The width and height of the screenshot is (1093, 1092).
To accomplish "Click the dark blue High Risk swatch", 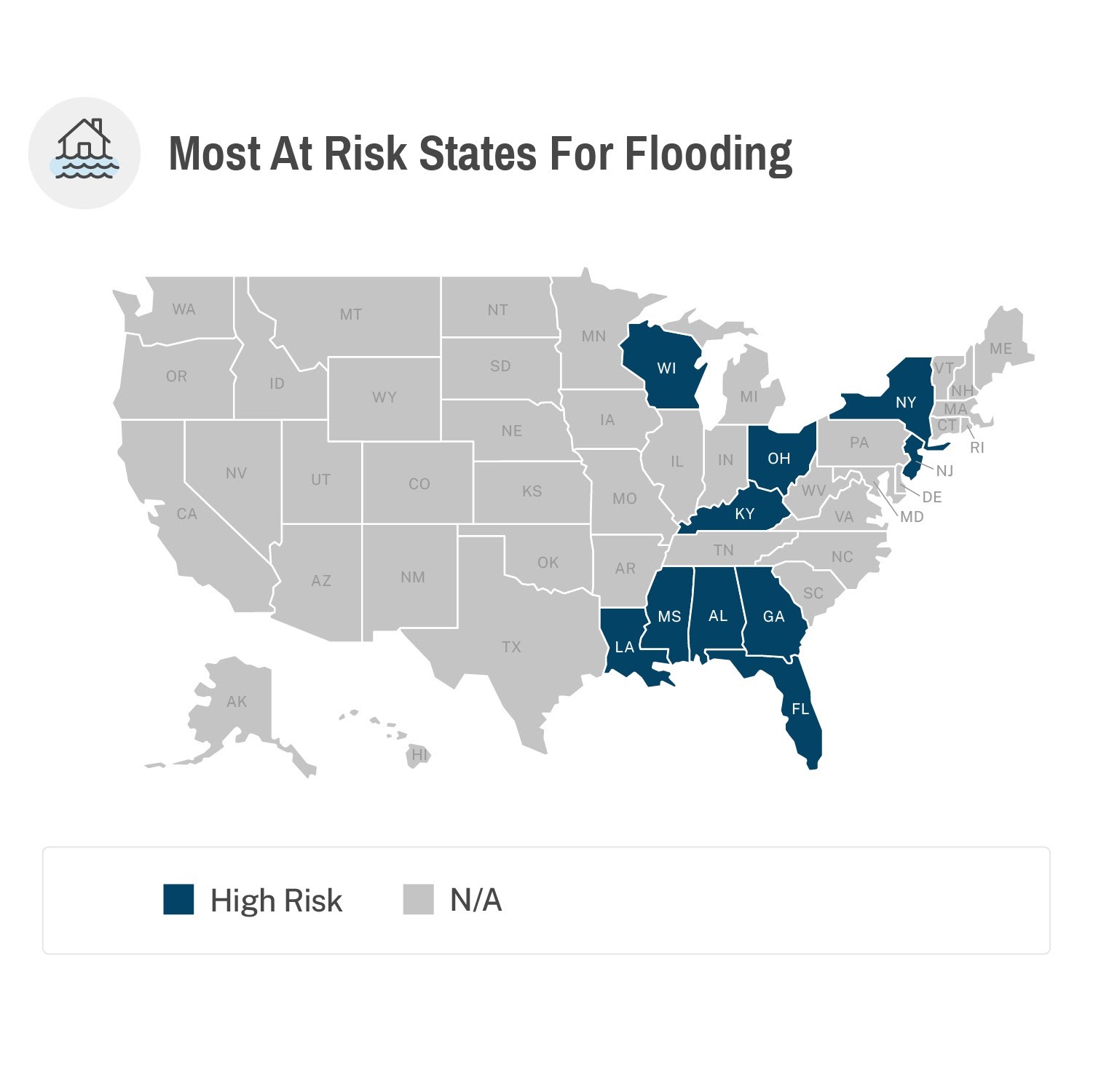I will click(178, 899).
